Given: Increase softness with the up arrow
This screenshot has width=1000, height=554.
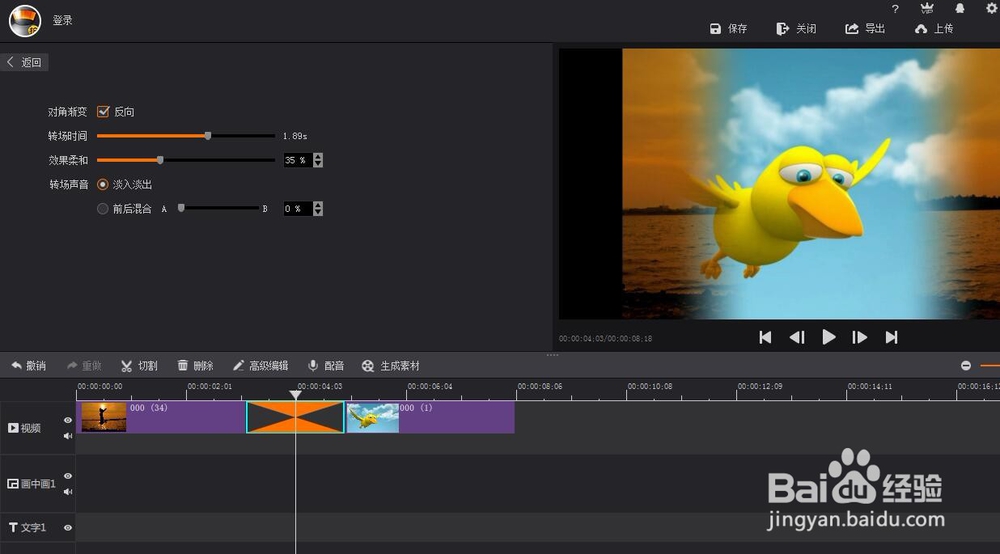Looking at the screenshot, I should (x=318, y=157).
